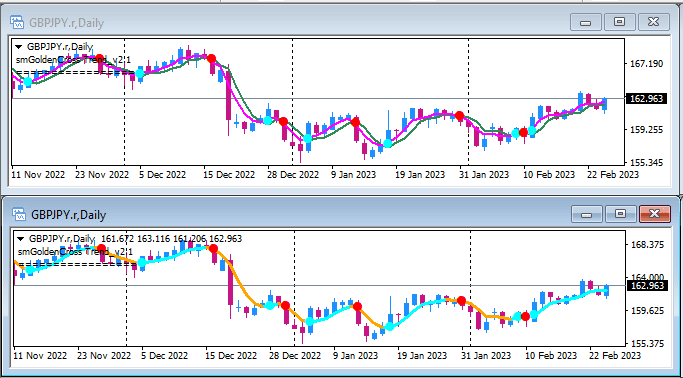Image resolution: width=683 pixels, height=378 pixels.
Task: Click the 162.963 price tag in upper chart
Action: (646, 98)
